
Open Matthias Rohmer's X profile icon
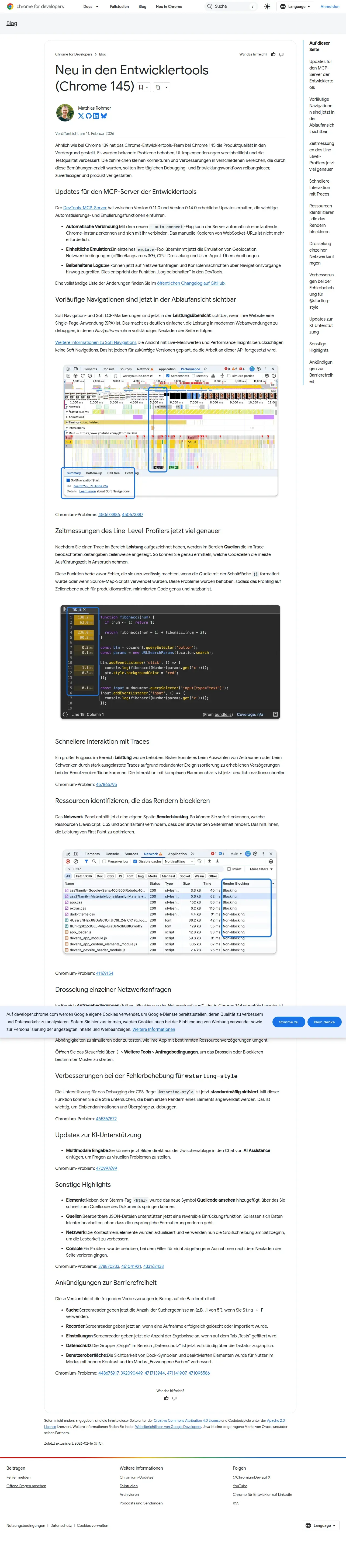[x=81, y=116]
